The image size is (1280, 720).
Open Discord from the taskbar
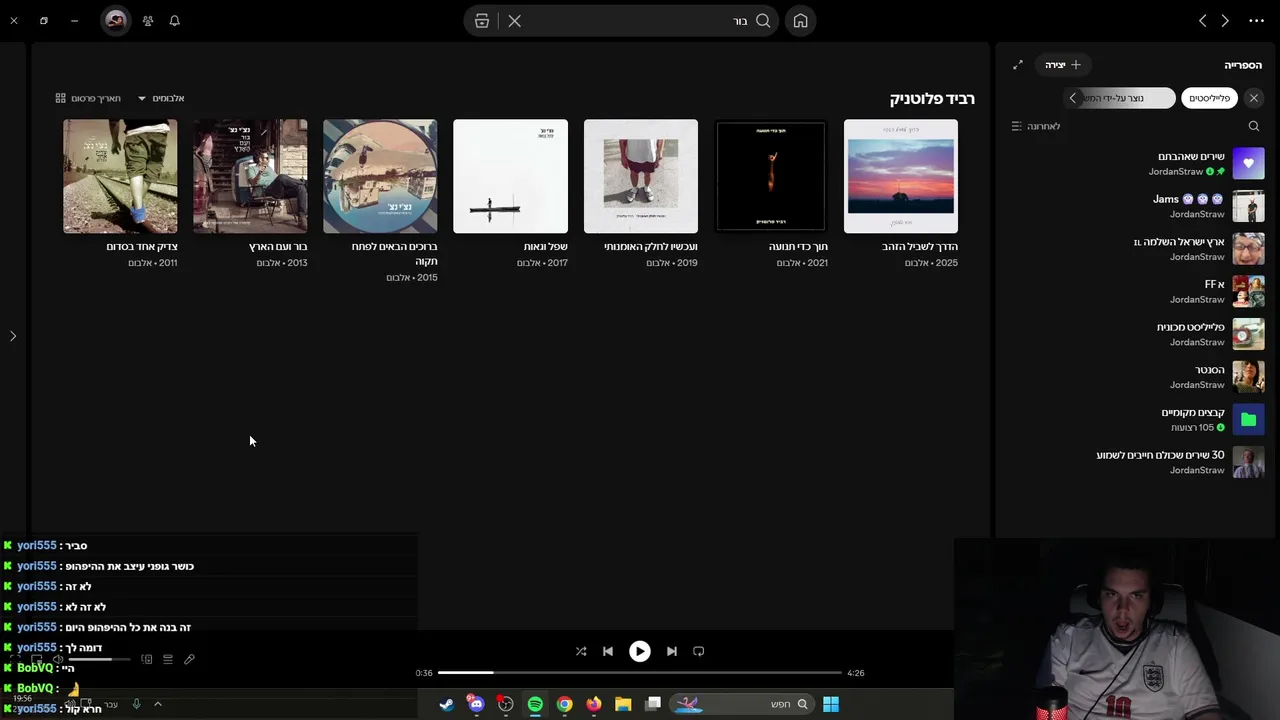tap(476, 704)
